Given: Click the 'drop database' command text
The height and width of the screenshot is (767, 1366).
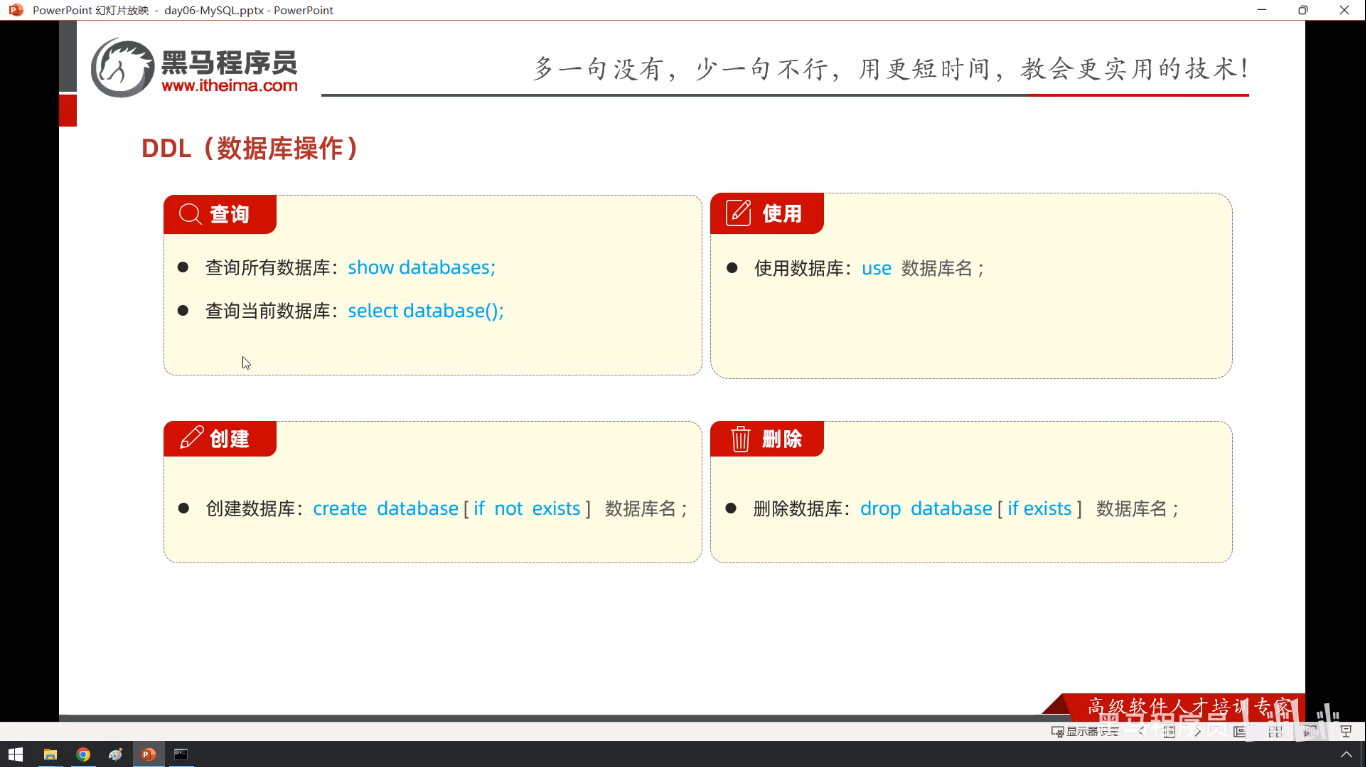Looking at the screenshot, I should (x=926, y=508).
